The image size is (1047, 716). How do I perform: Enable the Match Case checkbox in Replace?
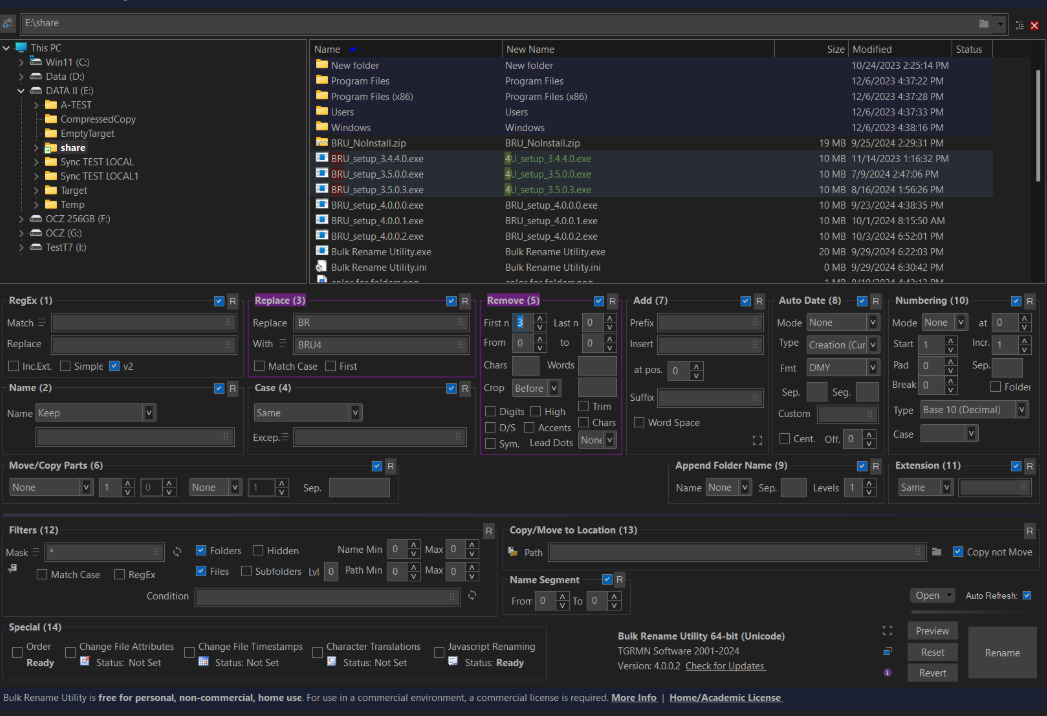(260, 366)
